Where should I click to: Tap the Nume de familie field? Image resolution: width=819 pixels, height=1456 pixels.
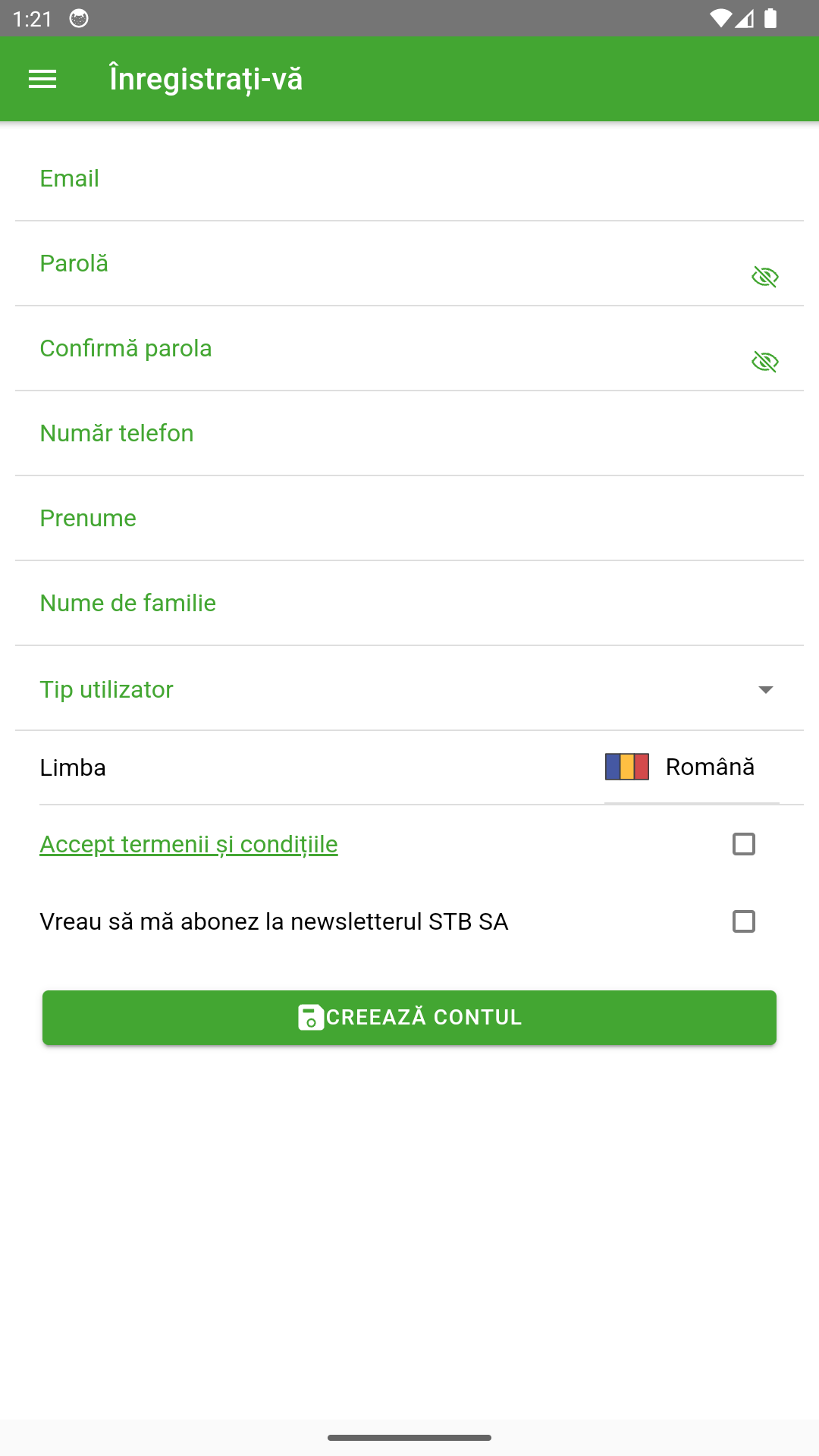409,604
